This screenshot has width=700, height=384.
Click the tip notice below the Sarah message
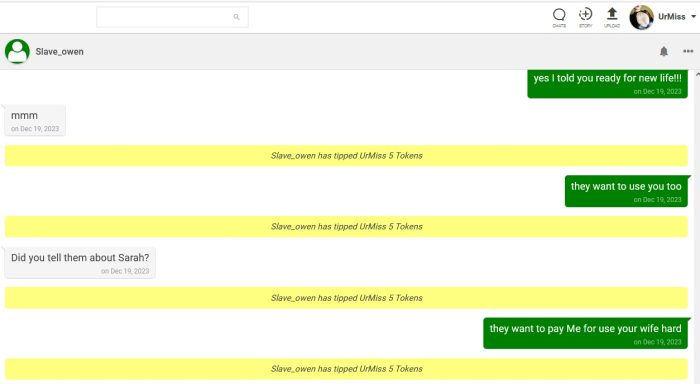[346, 298]
